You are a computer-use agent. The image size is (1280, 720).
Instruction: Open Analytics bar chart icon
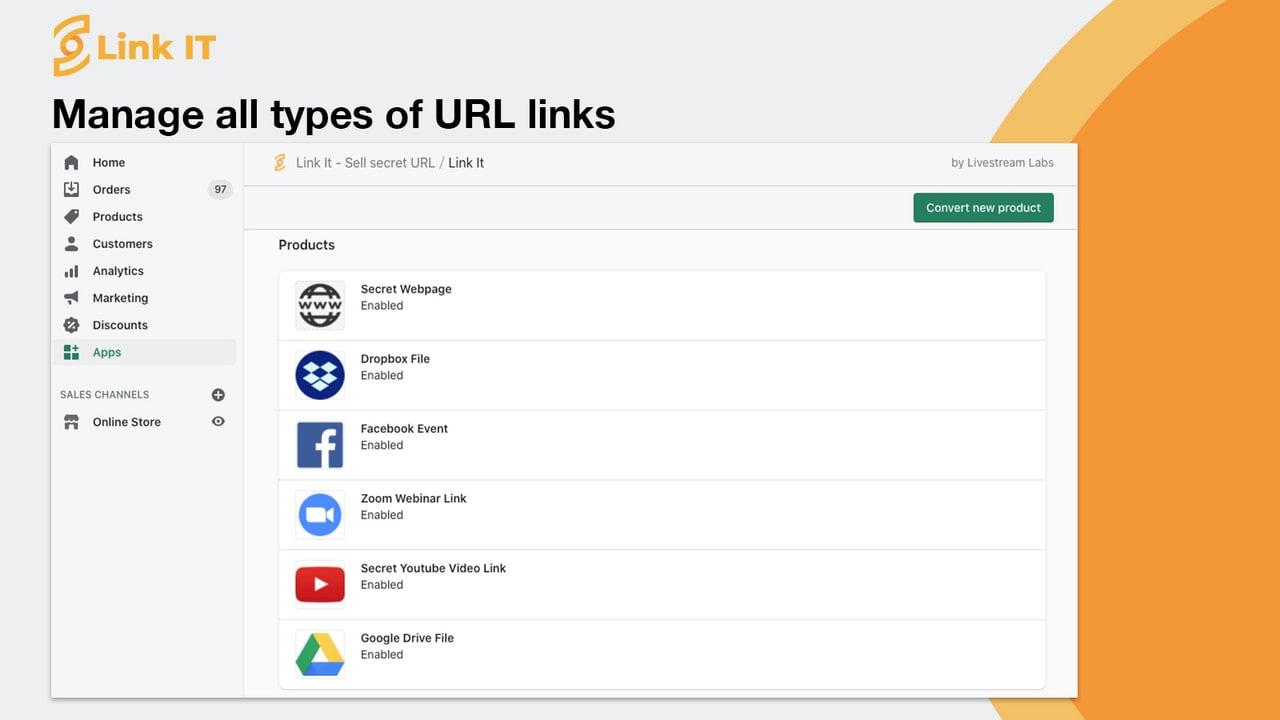[71, 271]
